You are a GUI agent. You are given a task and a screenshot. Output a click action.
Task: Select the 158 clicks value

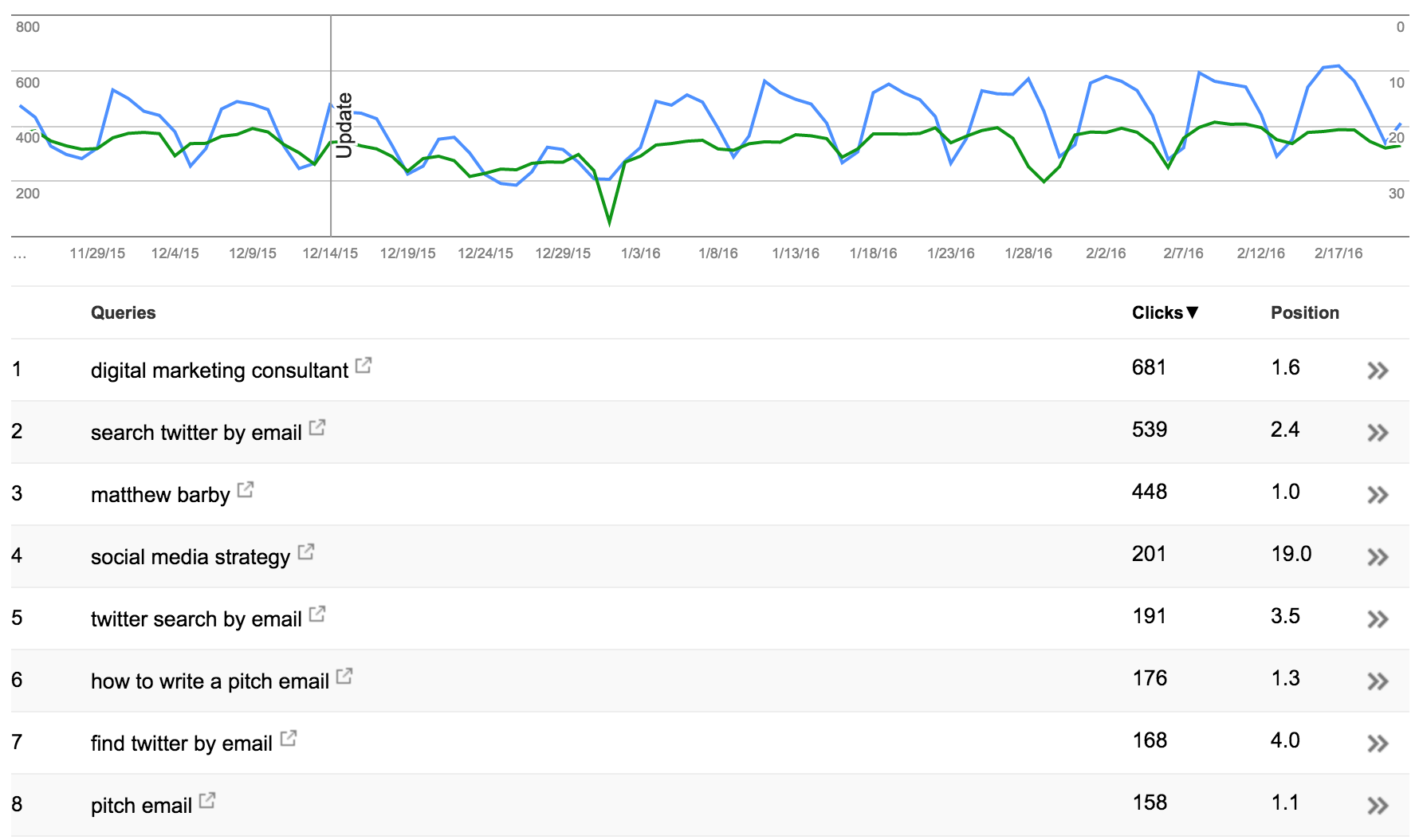[x=1150, y=803]
